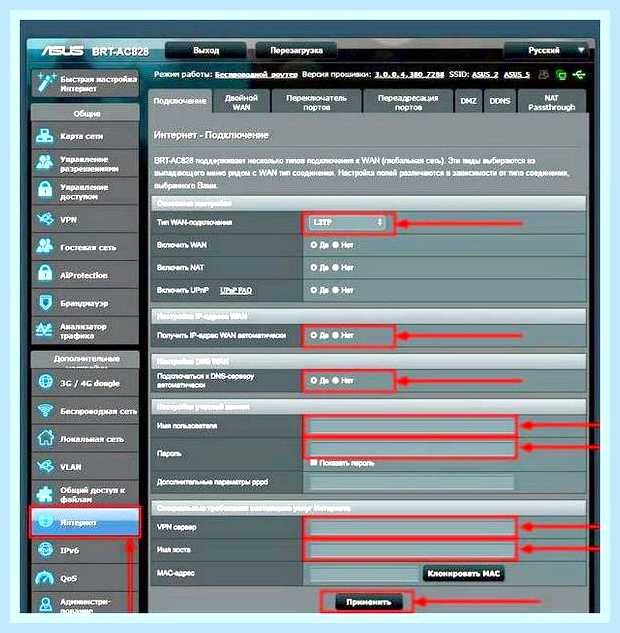Viewport: 620px width, 633px height.
Task: Open VLAN sidebar icon
Action: pyautogui.click(x=45, y=466)
